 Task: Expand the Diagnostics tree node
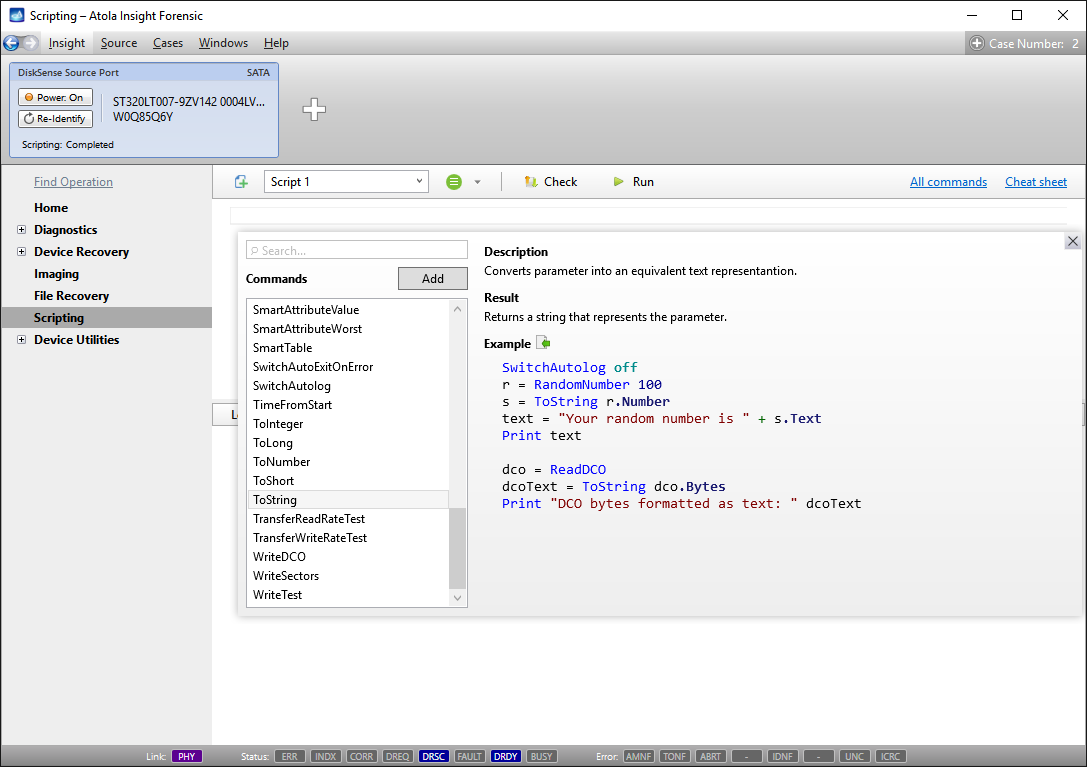coord(21,230)
